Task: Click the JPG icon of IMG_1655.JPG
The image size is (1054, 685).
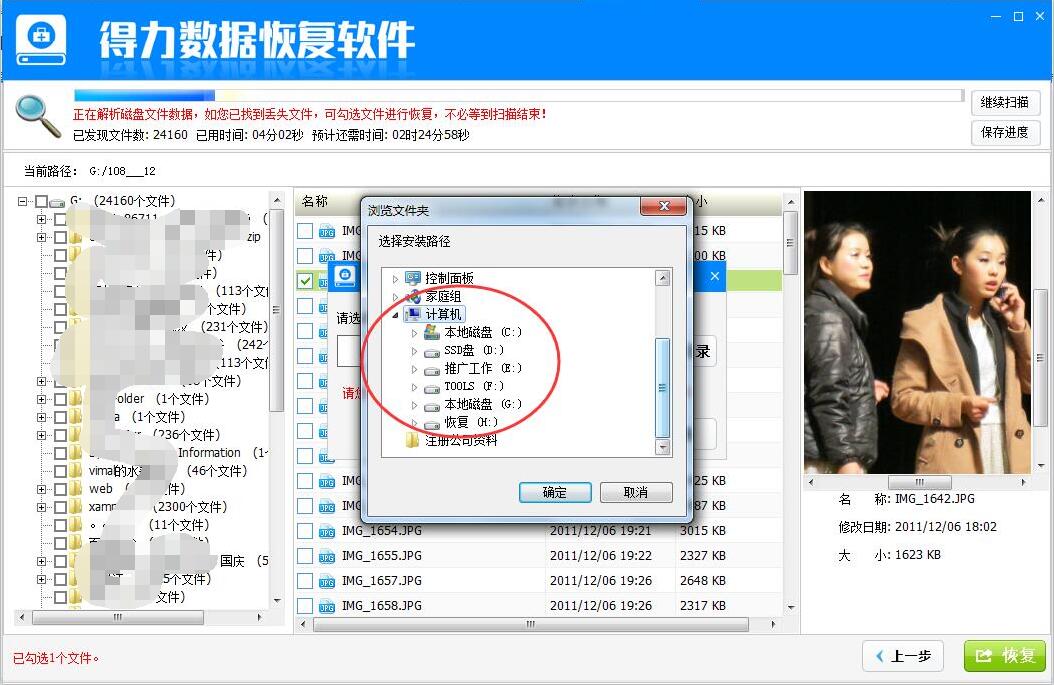Action: coord(327,557)
